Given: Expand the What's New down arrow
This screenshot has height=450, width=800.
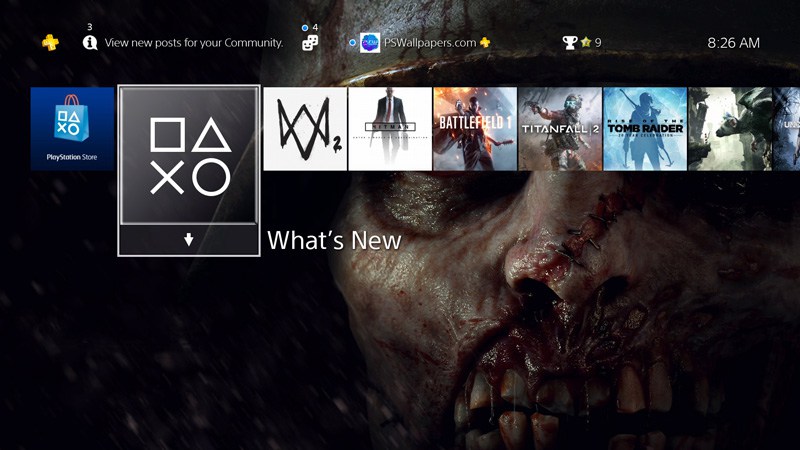Looking at the screenshot, I should click(189, 239).
